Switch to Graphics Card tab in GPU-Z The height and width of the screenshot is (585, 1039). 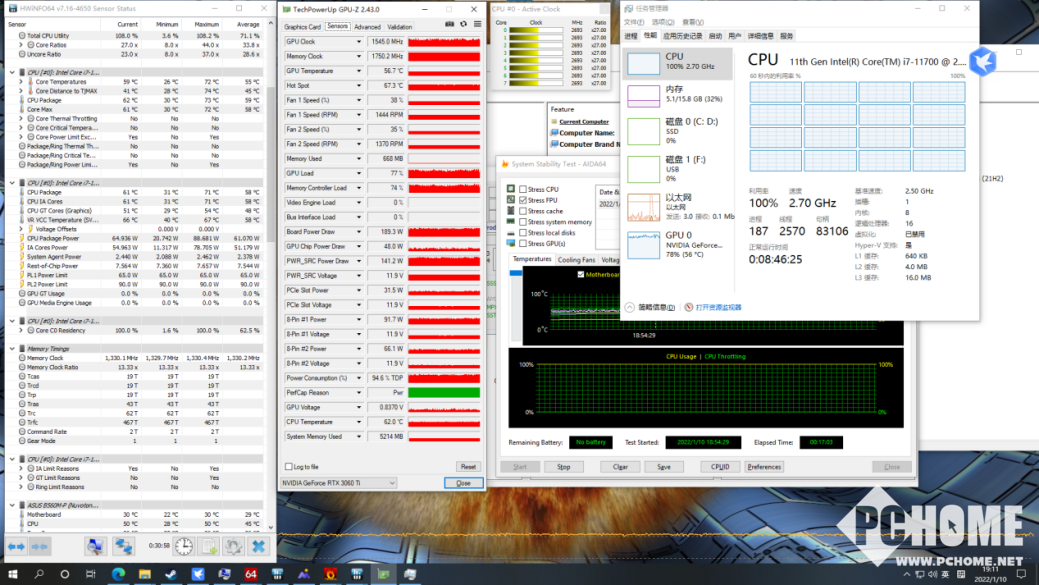tap(302, 27)
